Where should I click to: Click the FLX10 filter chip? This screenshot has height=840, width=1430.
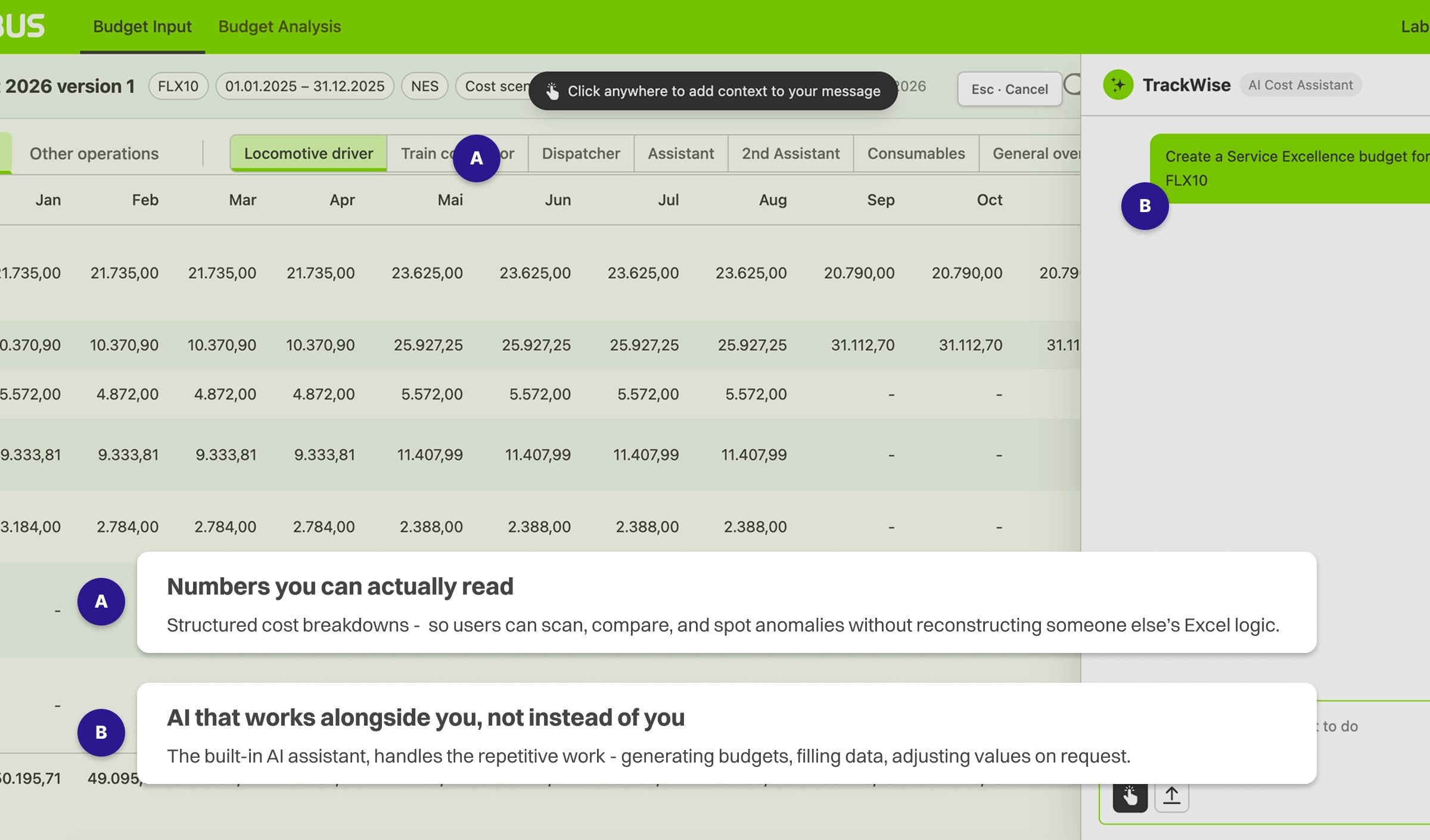(178, 86)
